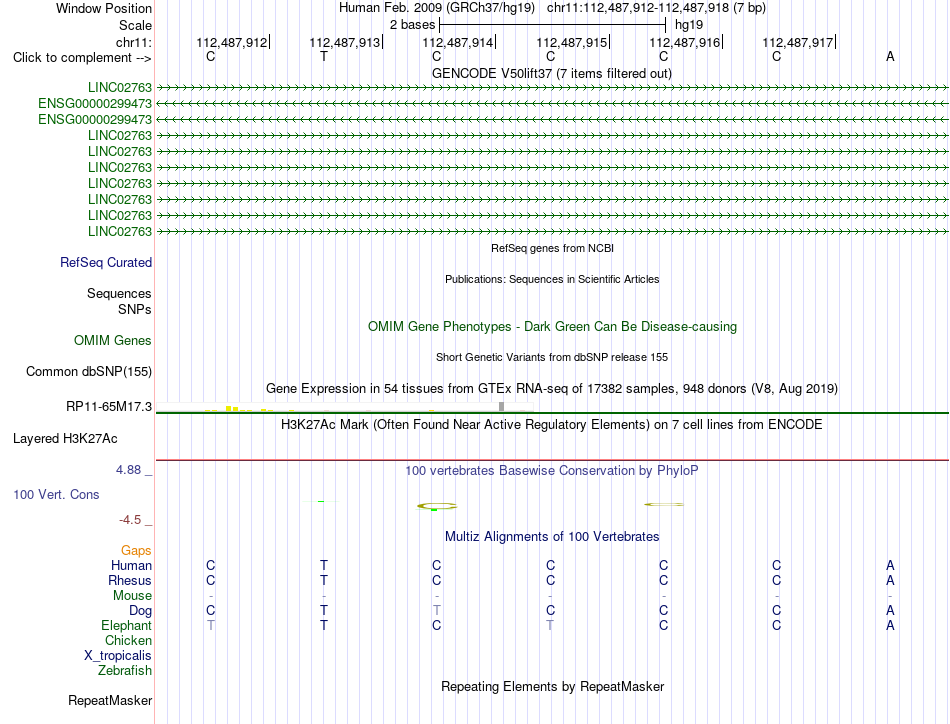
Task: Click the olive loop mark in the PhyloP track
Action: click(437, 506)
